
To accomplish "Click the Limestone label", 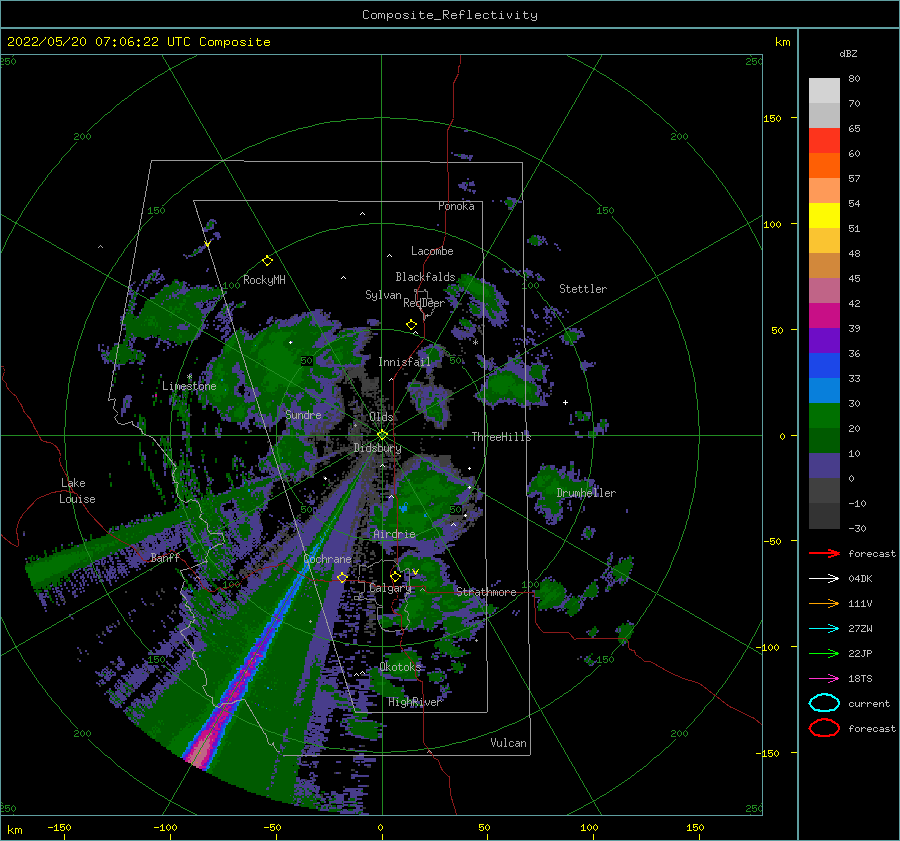I will tap(189, 386).
